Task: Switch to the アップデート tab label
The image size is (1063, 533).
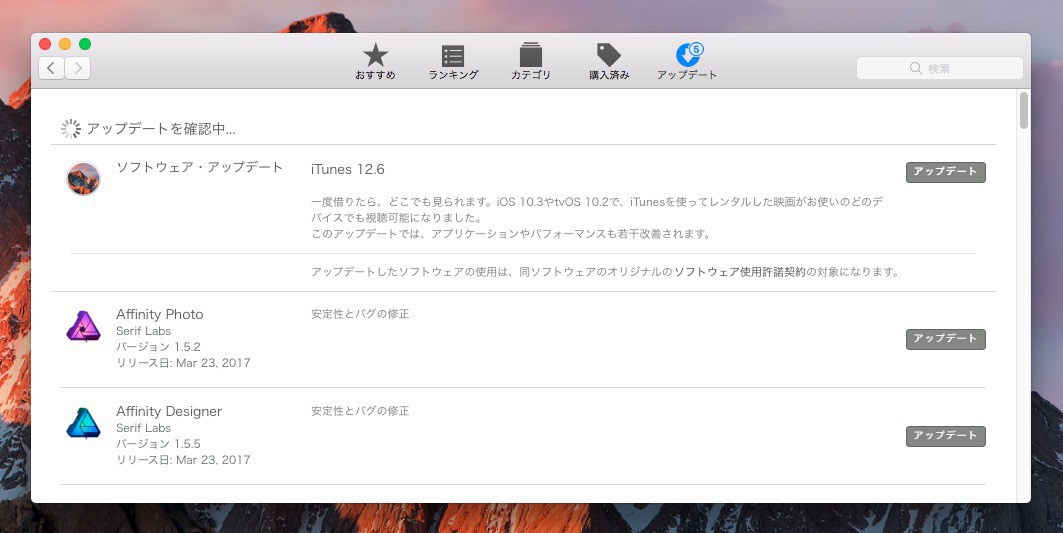Action: click(687, 75)
